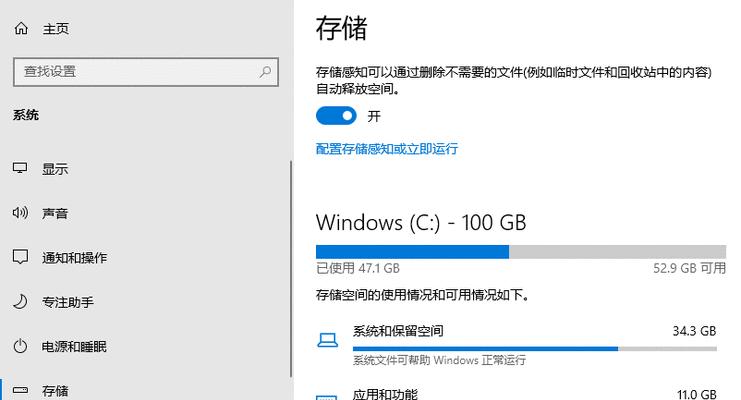Viewport: 741px width, 400px height.
Task: Click the 电源和睡眠 power icon
Action: click(x=20, y=346)
